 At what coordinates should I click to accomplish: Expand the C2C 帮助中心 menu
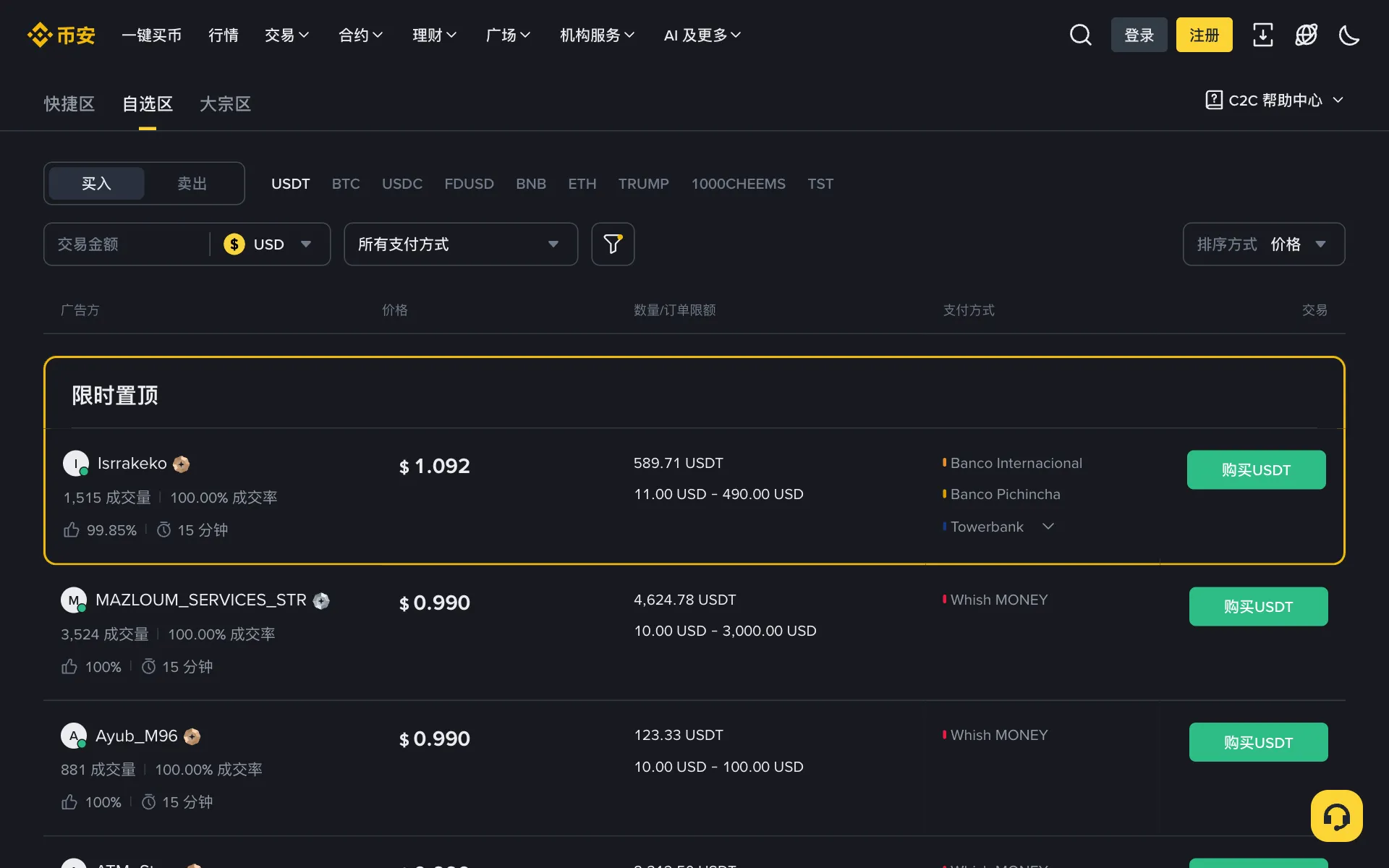[x=1275, y=100]
